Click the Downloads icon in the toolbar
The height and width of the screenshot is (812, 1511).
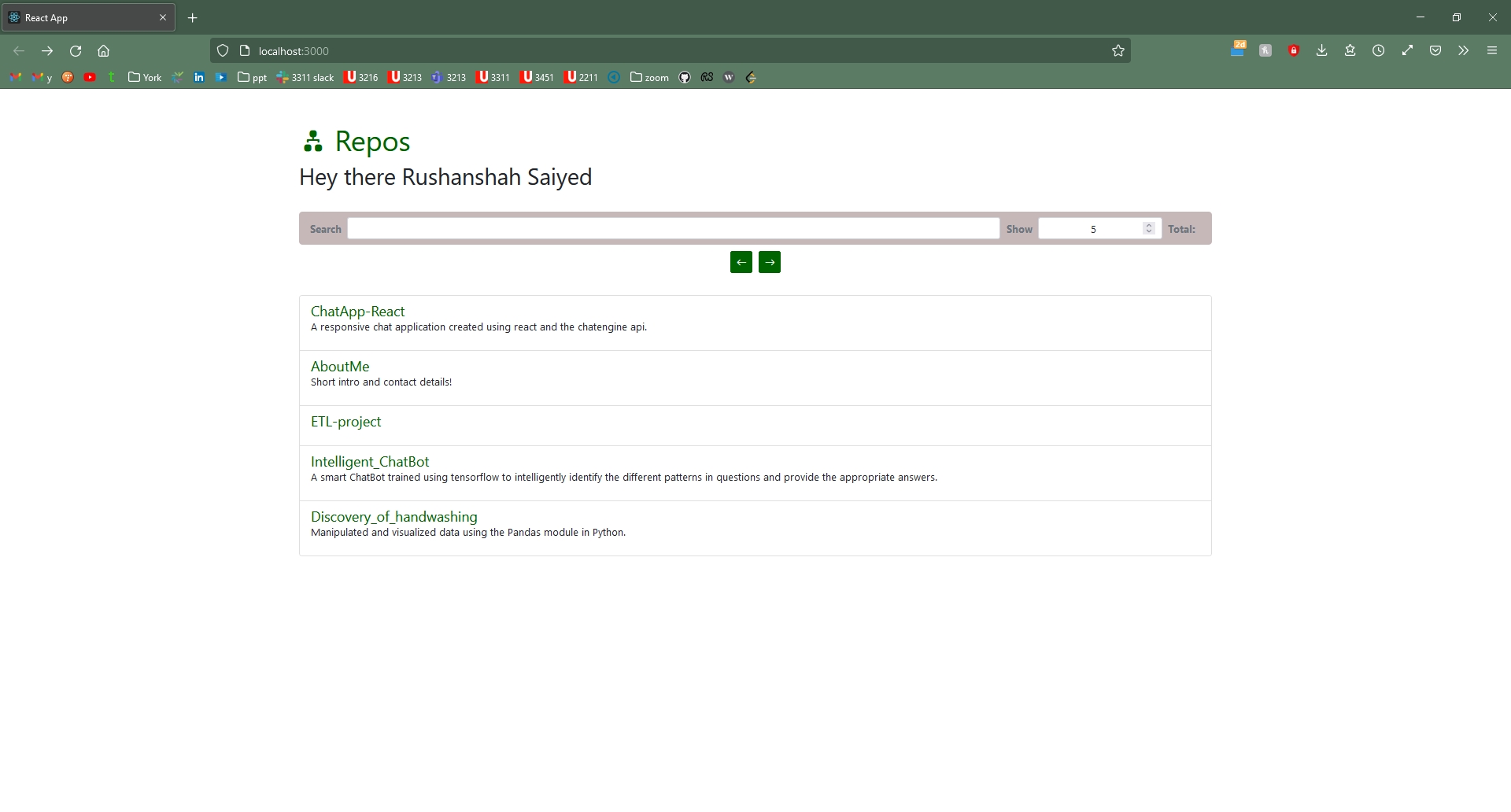tap(1321, 50)
